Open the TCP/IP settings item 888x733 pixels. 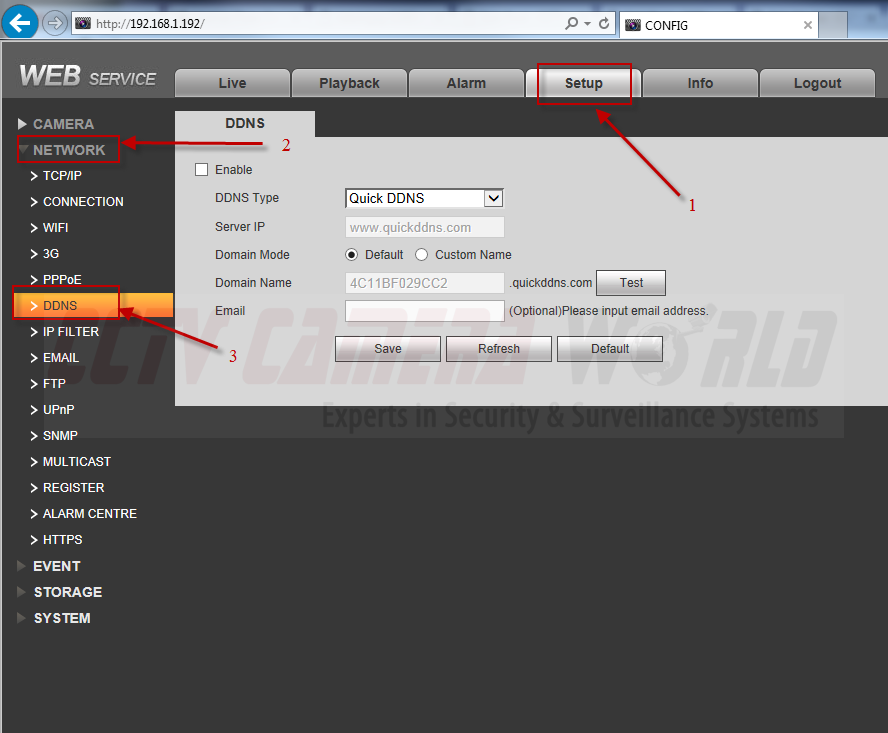(62, 176)
